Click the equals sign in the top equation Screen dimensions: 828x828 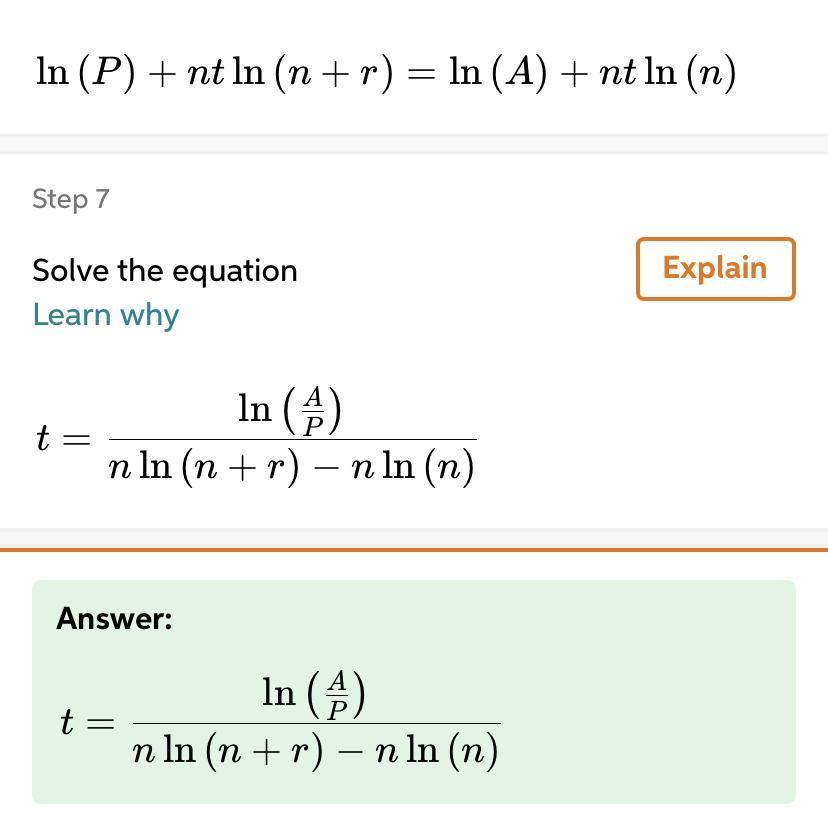coord(422,74)
